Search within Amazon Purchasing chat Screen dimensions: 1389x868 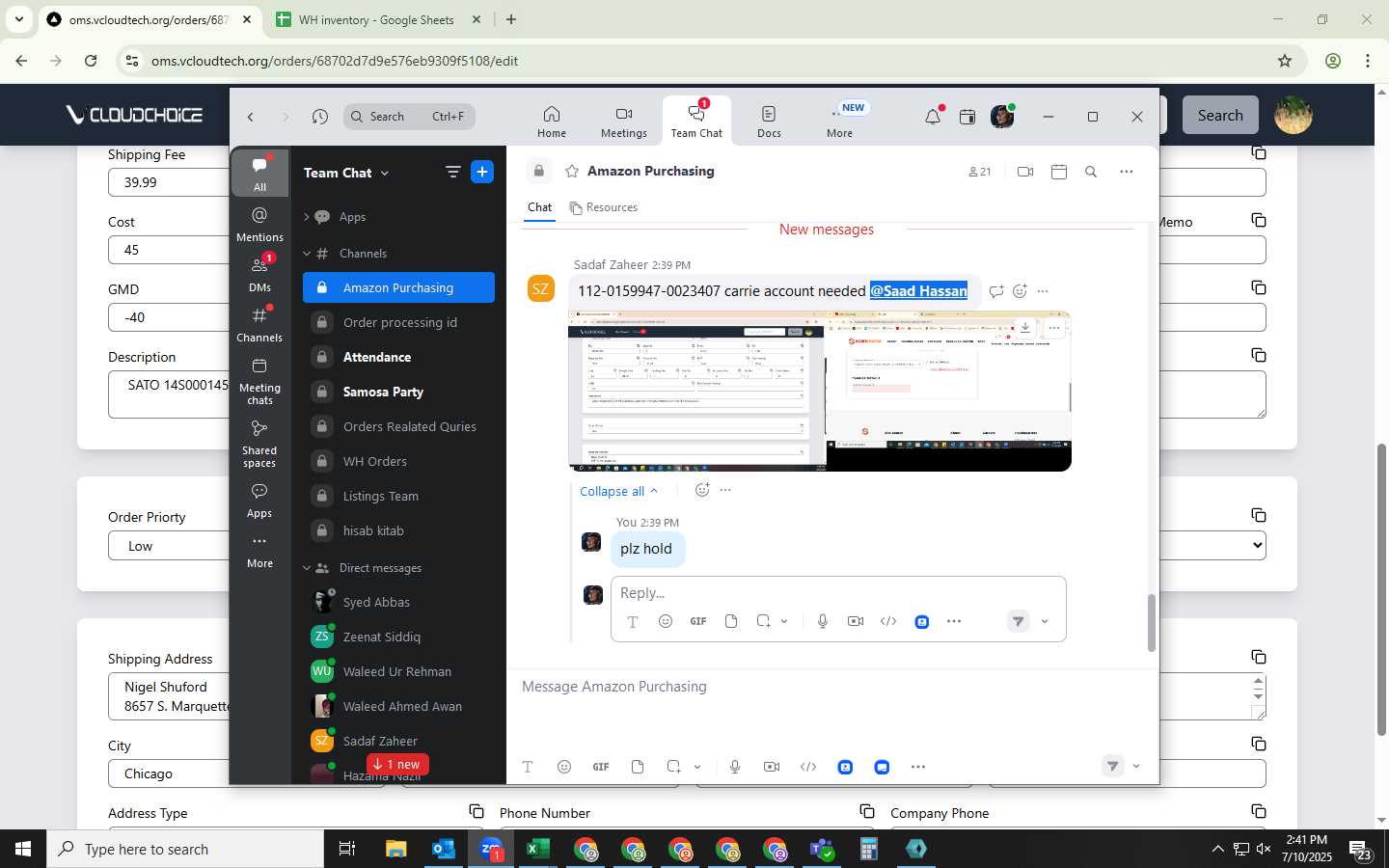1091,172
